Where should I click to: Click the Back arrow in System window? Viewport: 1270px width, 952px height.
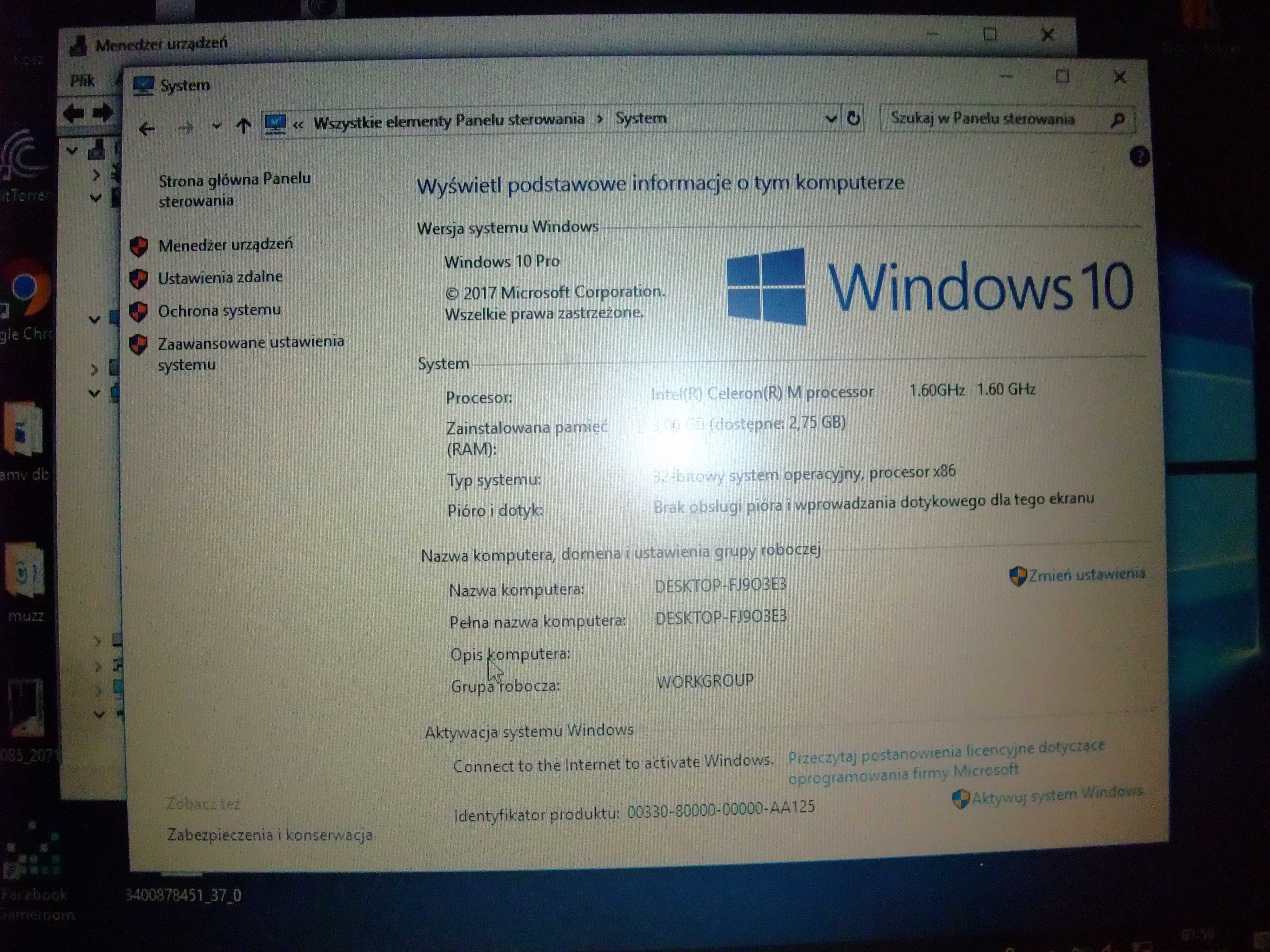147,129
